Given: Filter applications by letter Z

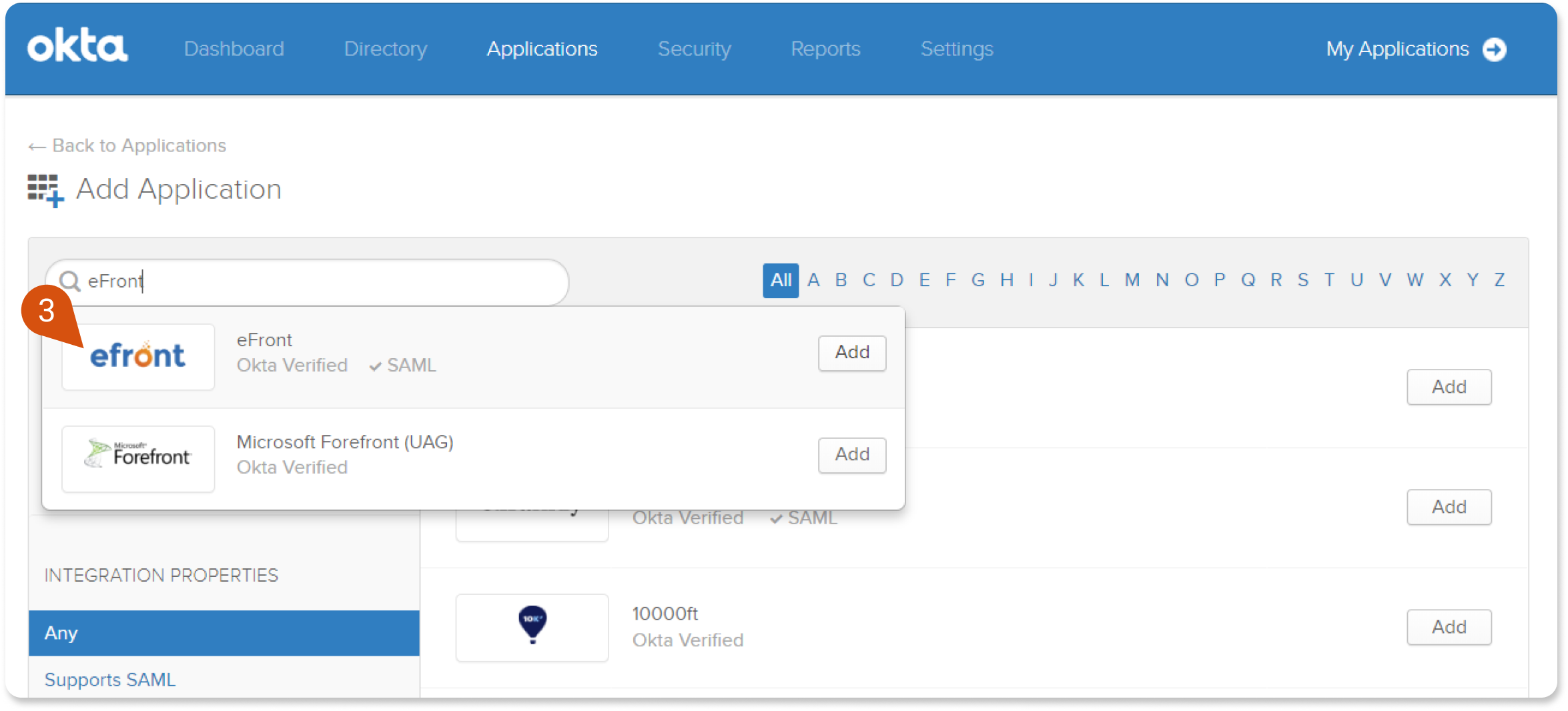Looking at the screenshot, I should (x=1499, y=280).
